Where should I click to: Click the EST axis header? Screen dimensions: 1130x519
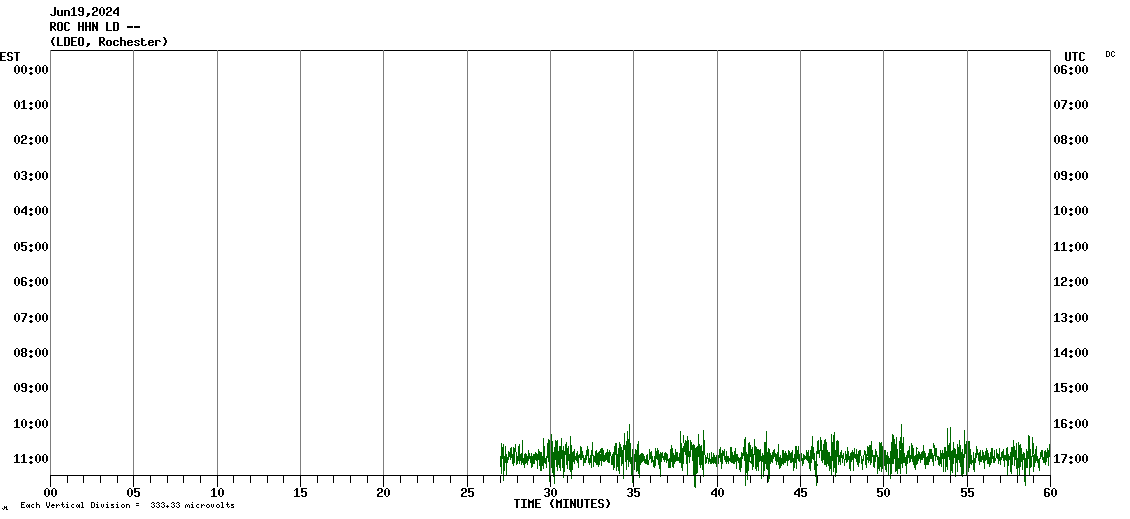coord(10,56)
